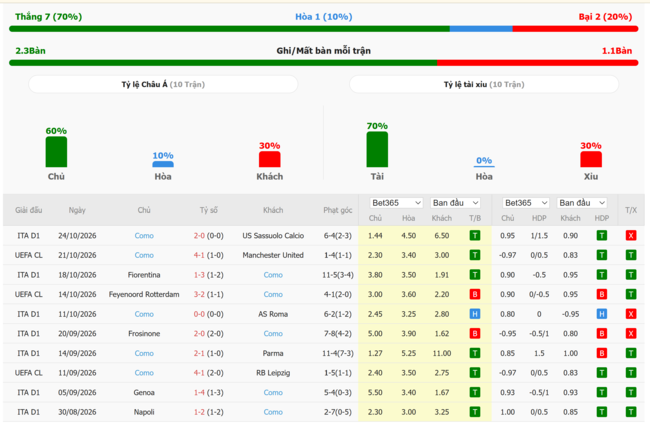The image size is (650, 423).
Task: Click red B T/B badge in Frosinone row
Action: coord(475,333)
